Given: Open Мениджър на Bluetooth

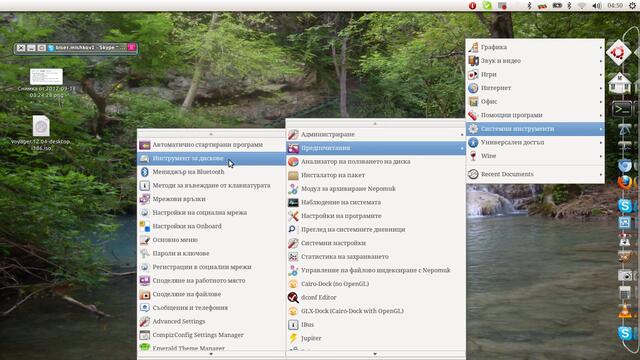Looking at the screenshot, I should (x=211, y=172).
